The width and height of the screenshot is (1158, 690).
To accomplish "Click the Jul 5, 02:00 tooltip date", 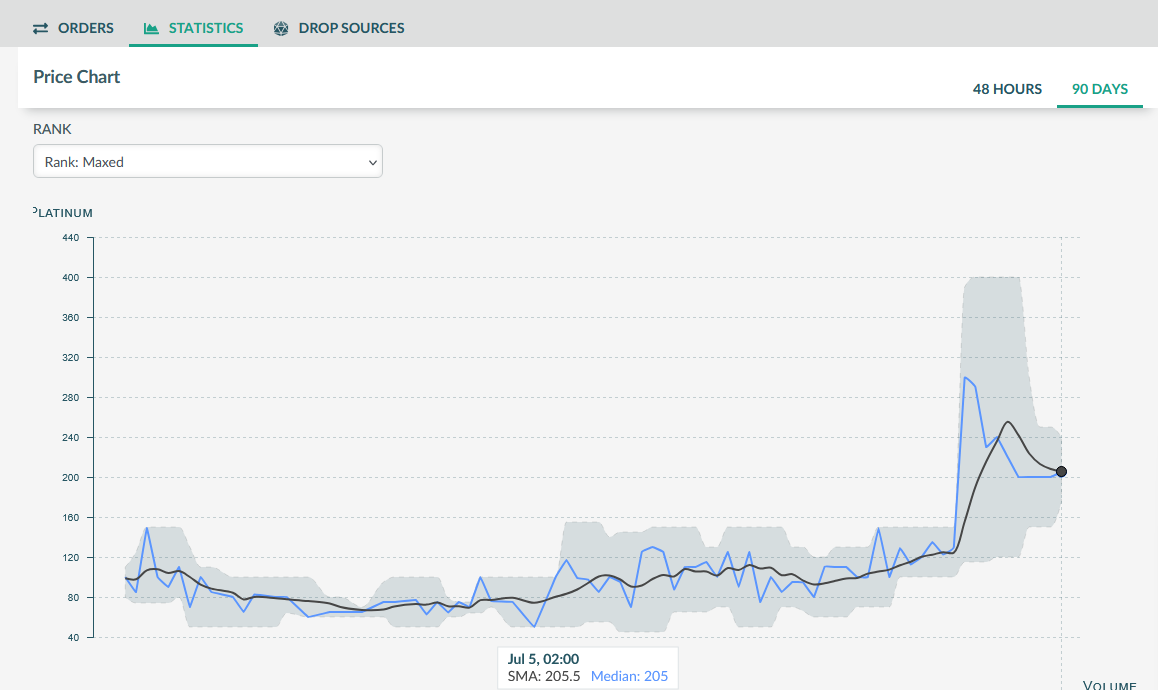I will [543, 659].
